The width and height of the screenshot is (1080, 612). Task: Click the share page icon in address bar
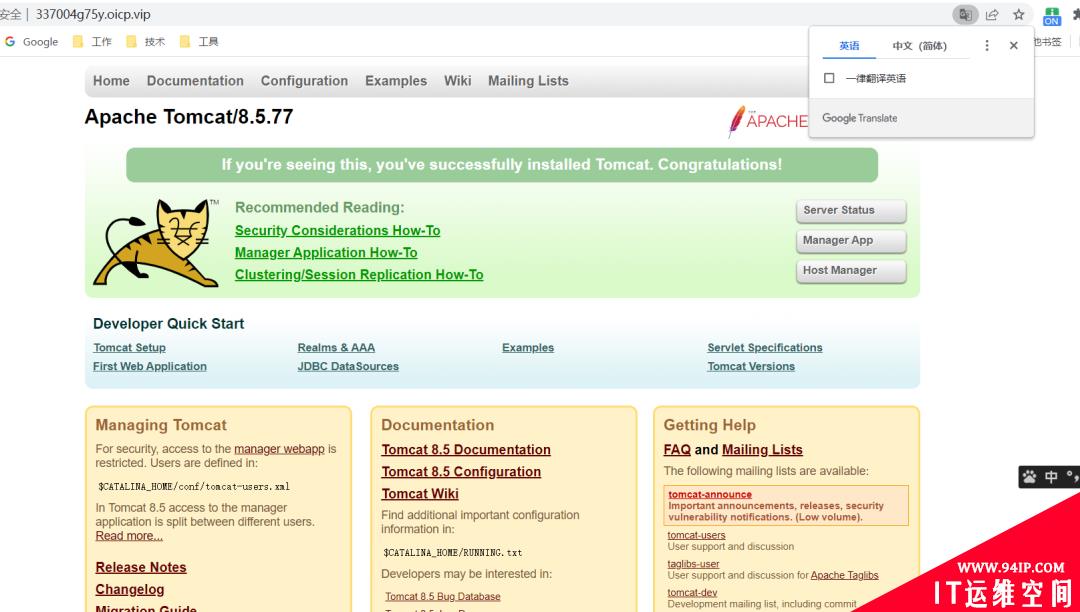[x=992, y=14]
